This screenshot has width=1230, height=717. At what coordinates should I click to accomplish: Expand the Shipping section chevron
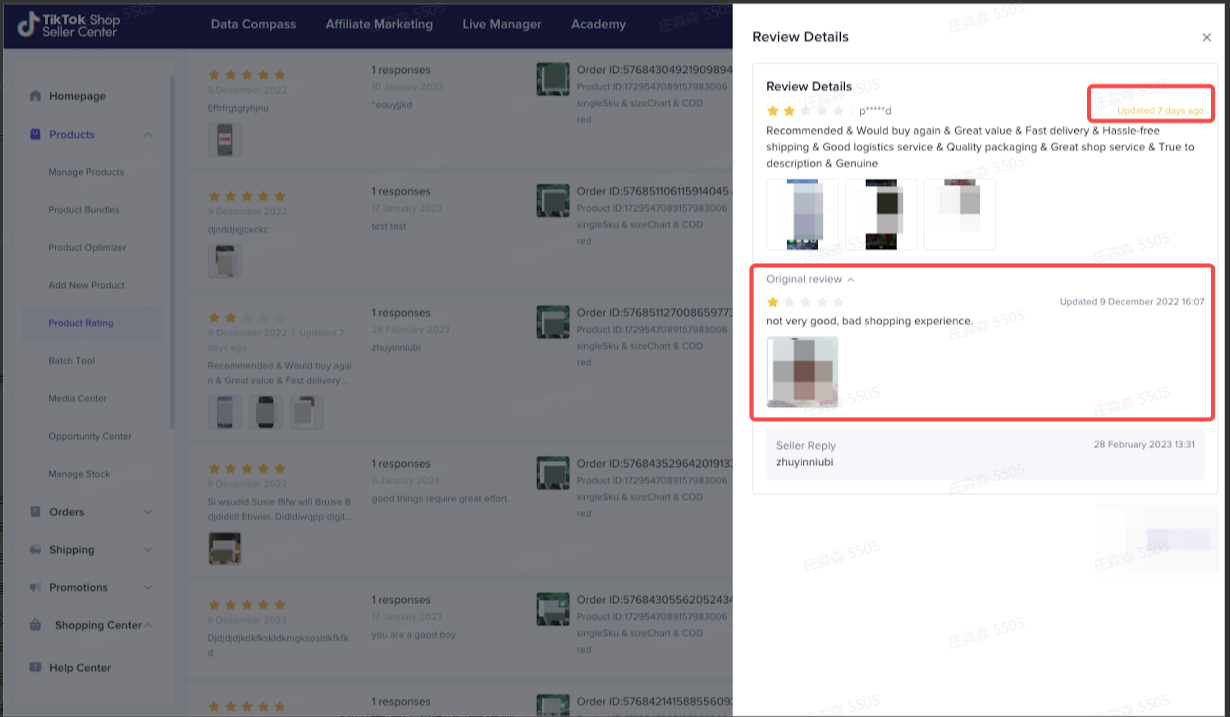pos(148,550)
